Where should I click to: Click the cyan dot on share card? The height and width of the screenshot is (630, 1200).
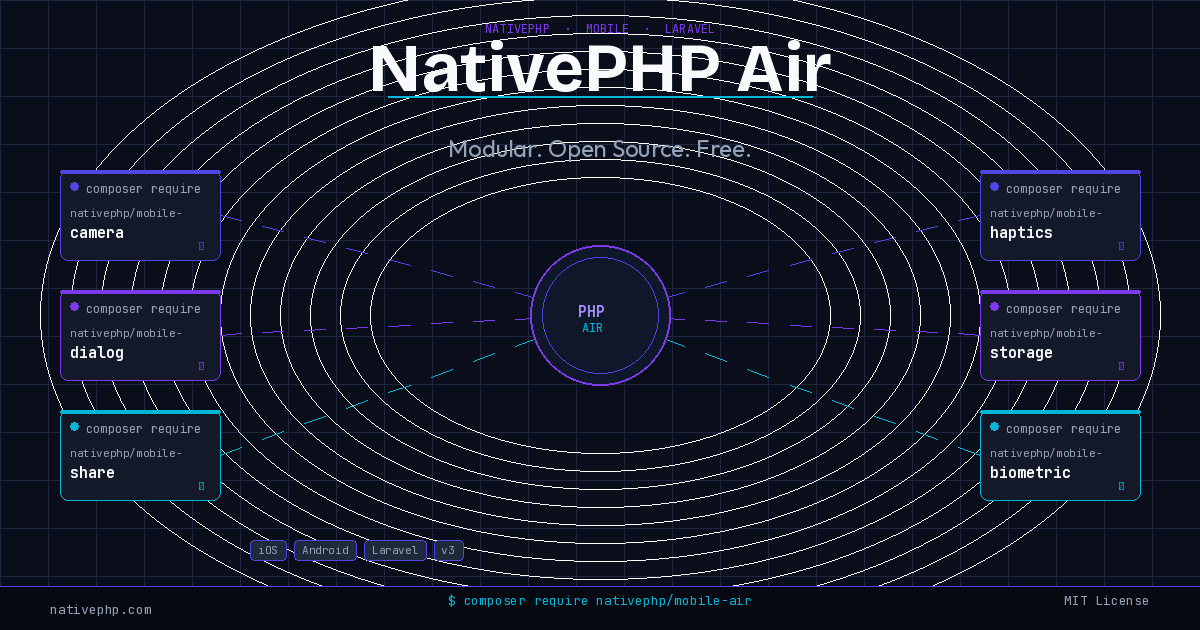click(74, 427)
